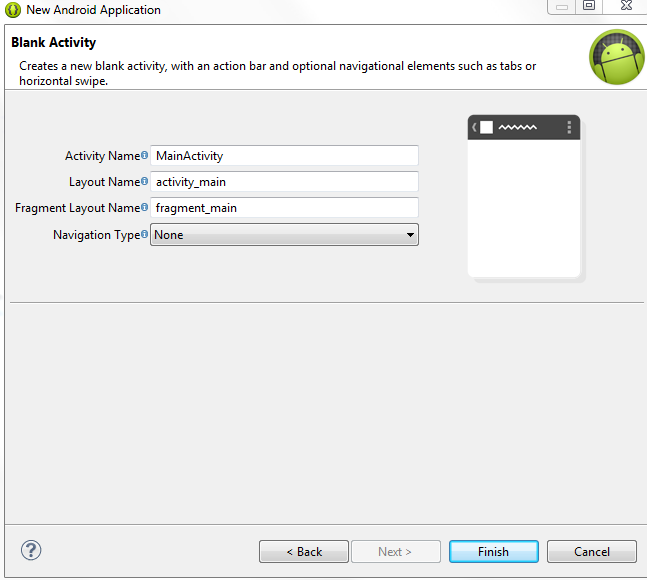Click the white app icon square in the preview
Viewport: 647px width, 580px height.
coord(487,128)
